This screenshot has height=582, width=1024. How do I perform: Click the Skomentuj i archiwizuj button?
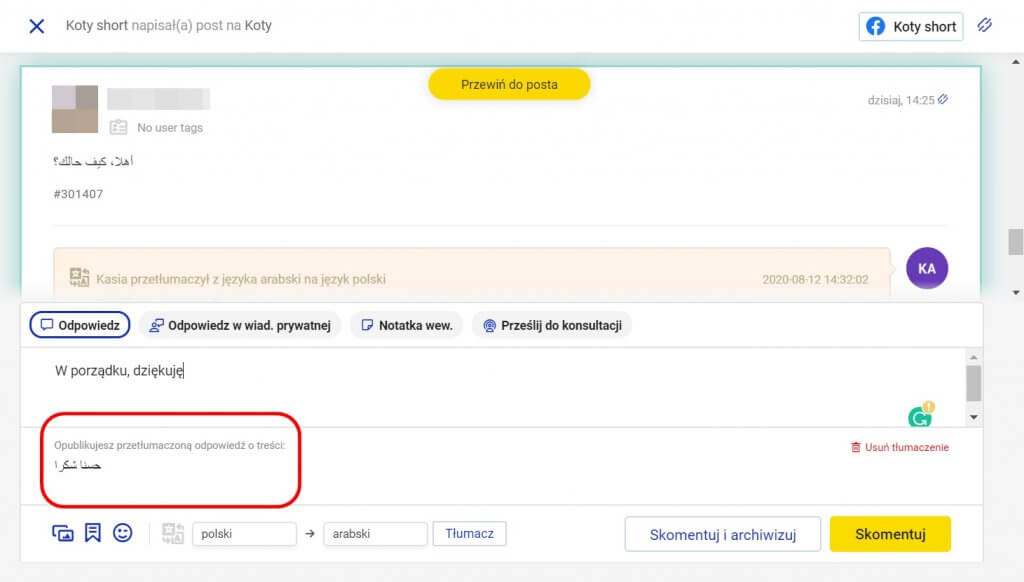(x=723, y=534)
